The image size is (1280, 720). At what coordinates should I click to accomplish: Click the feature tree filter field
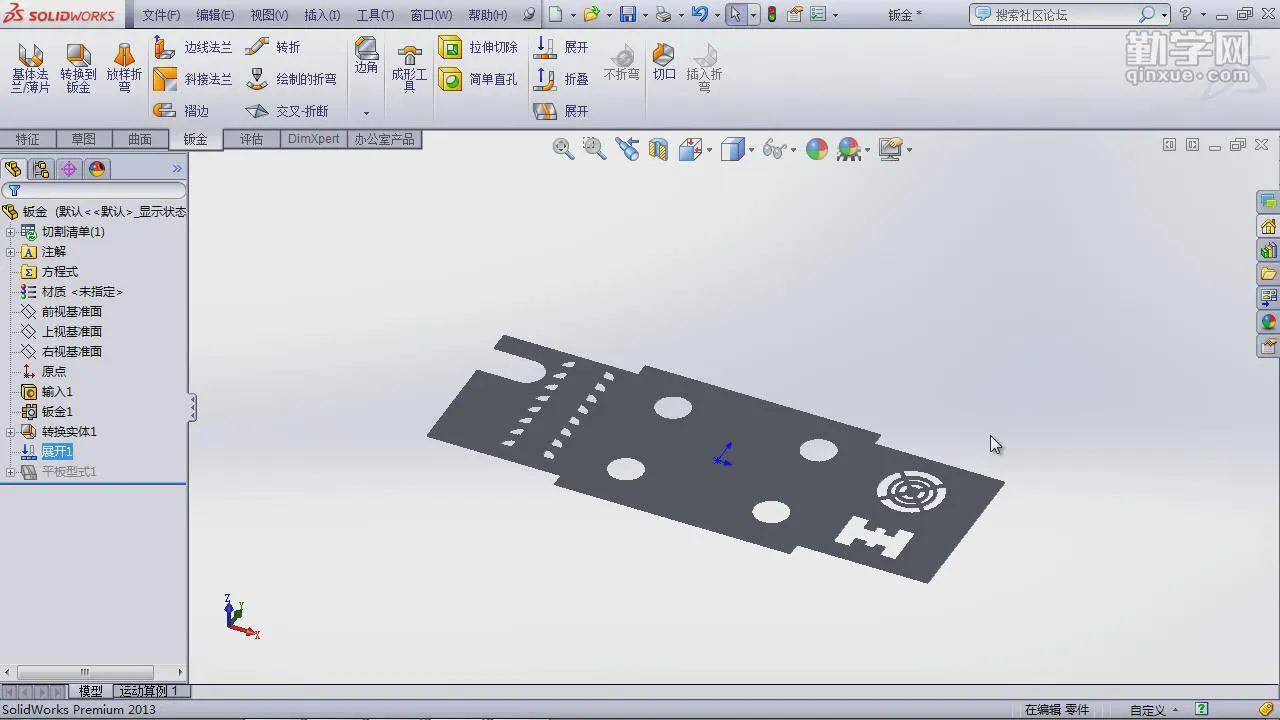(94, 190)
